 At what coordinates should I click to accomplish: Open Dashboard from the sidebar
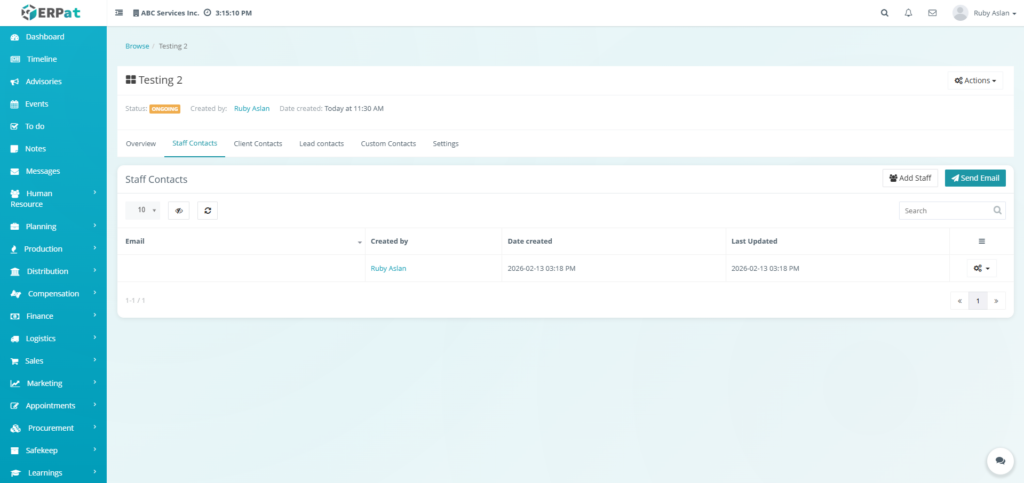pos(44,37)
